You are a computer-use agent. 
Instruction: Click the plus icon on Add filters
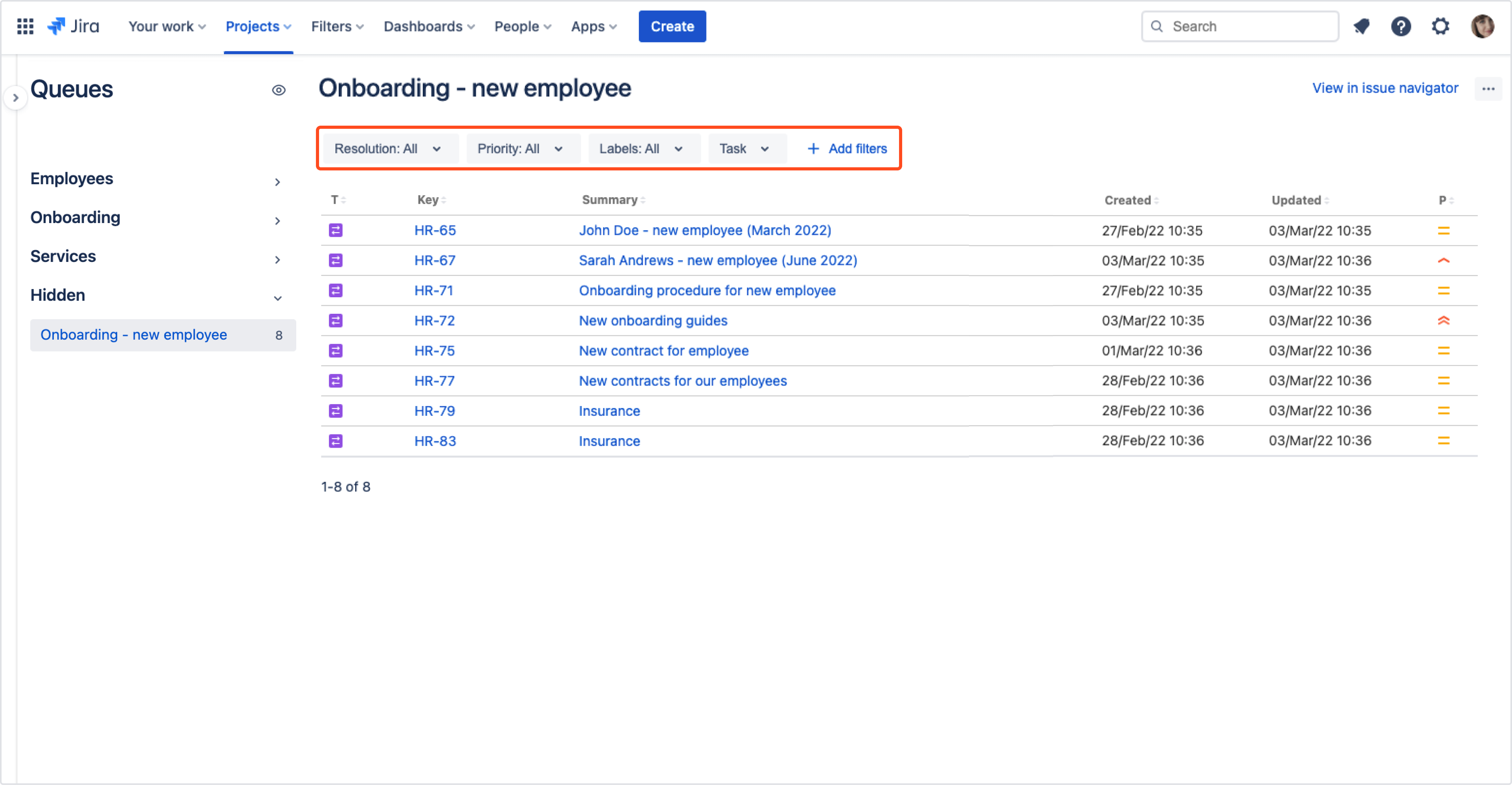(x=813, y=149)
